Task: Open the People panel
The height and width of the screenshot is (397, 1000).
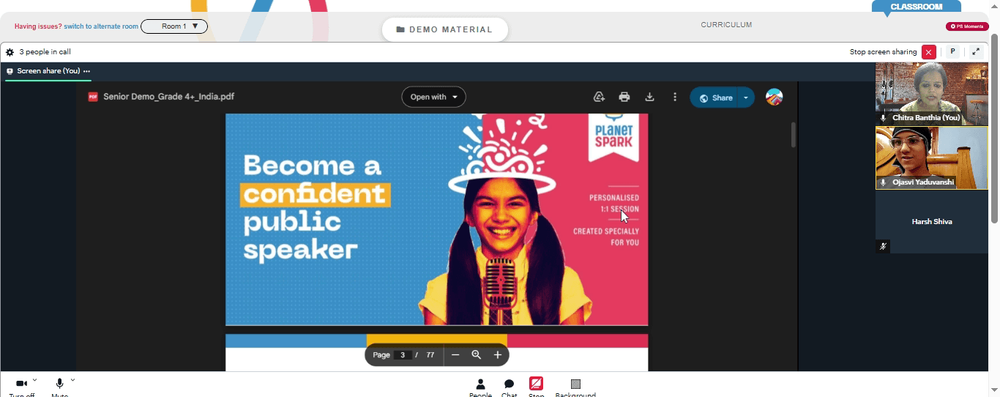Action: click(480, 386)
